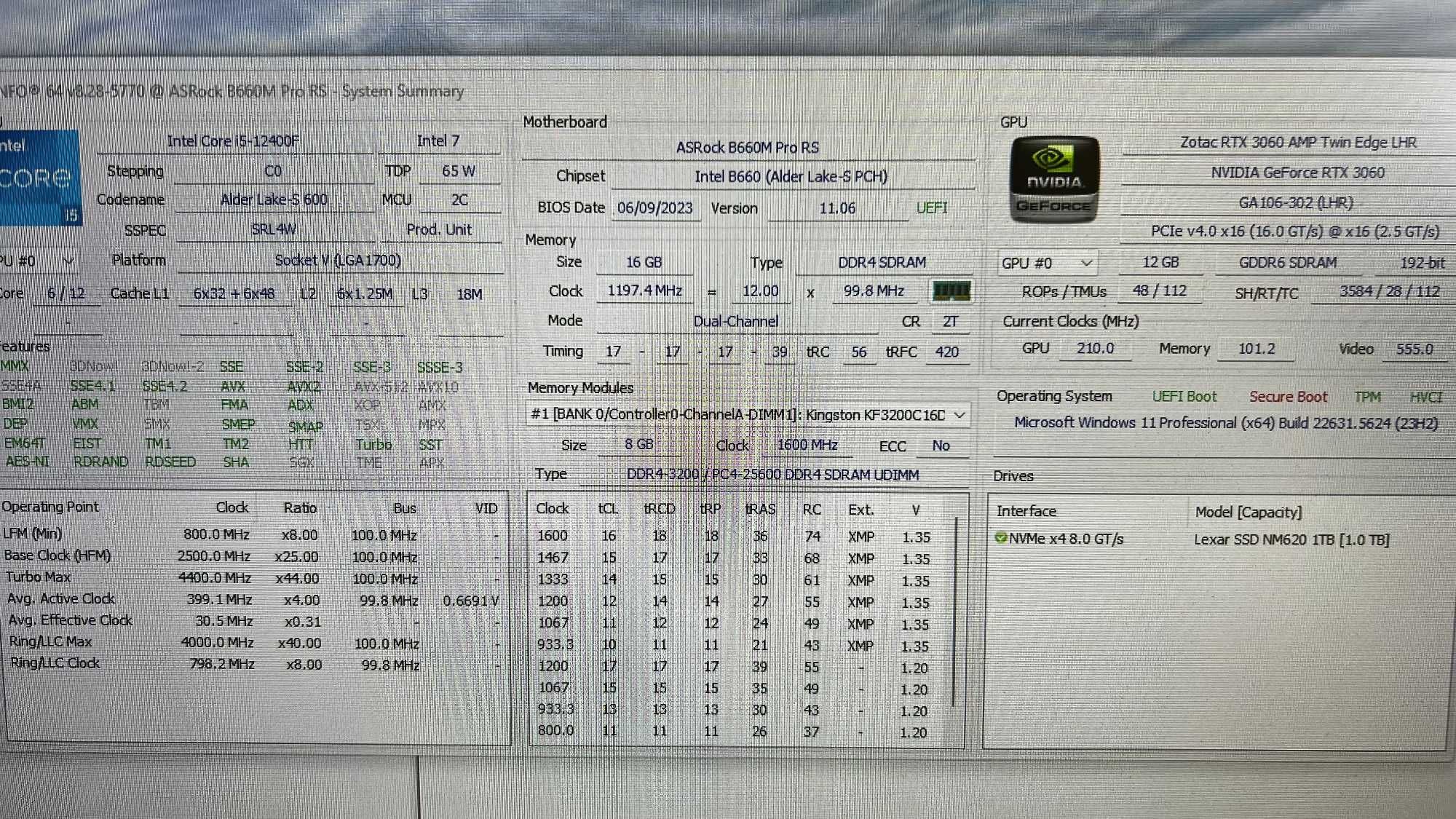Click the GPU chip value GA106-302 (LHR)
1456x819 pixels.
click(1296, 203)
